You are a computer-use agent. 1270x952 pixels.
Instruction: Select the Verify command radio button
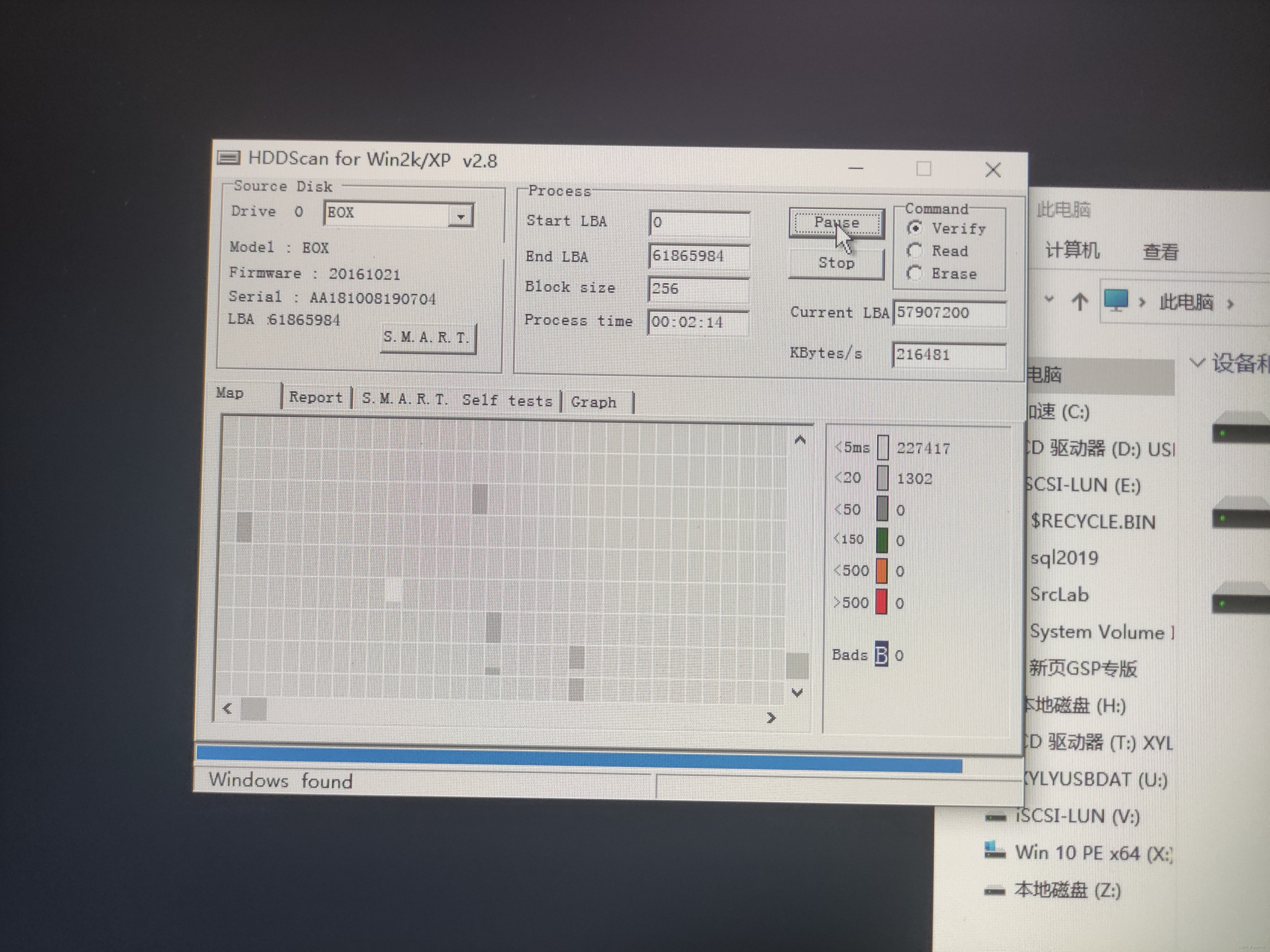[915, 228]
